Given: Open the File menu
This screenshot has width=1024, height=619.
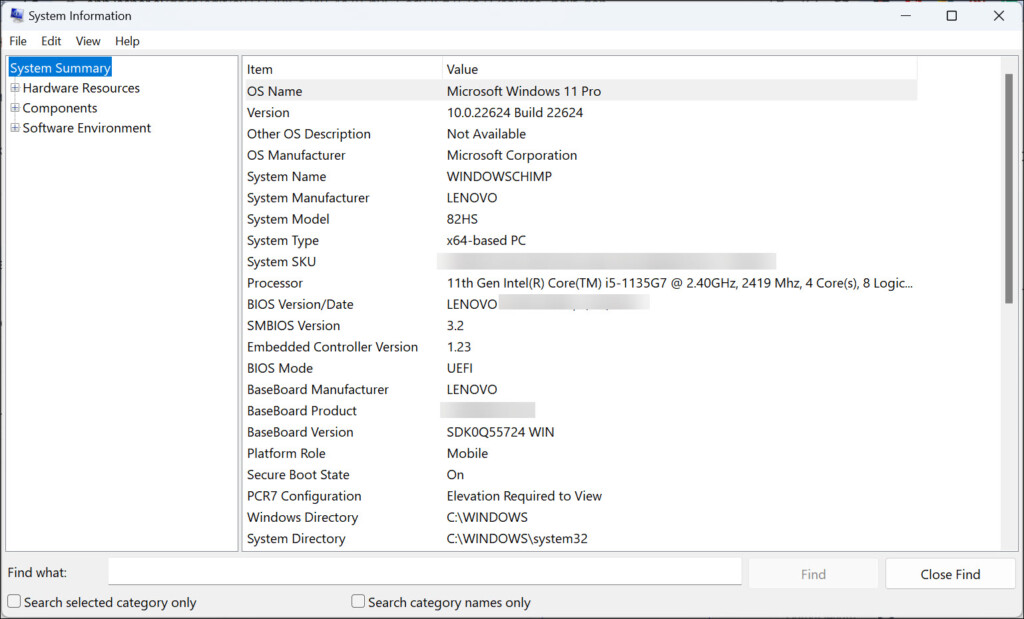Looking at the screenshot, I should pos(18,41).
